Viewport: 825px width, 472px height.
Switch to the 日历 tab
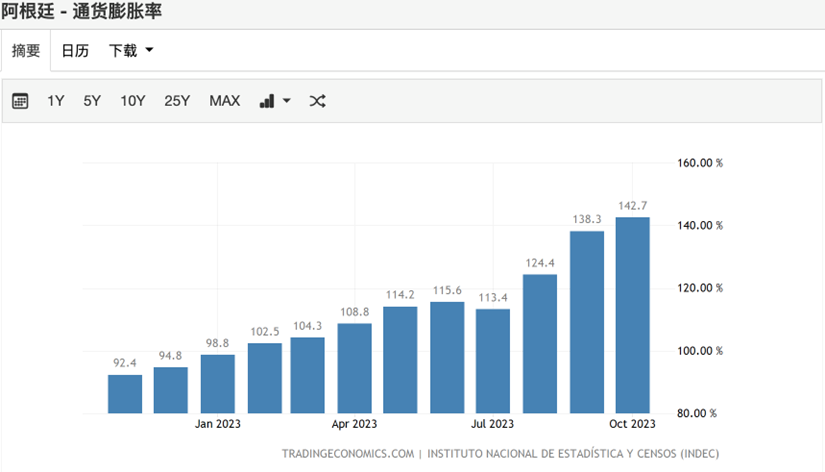point(75,51)
